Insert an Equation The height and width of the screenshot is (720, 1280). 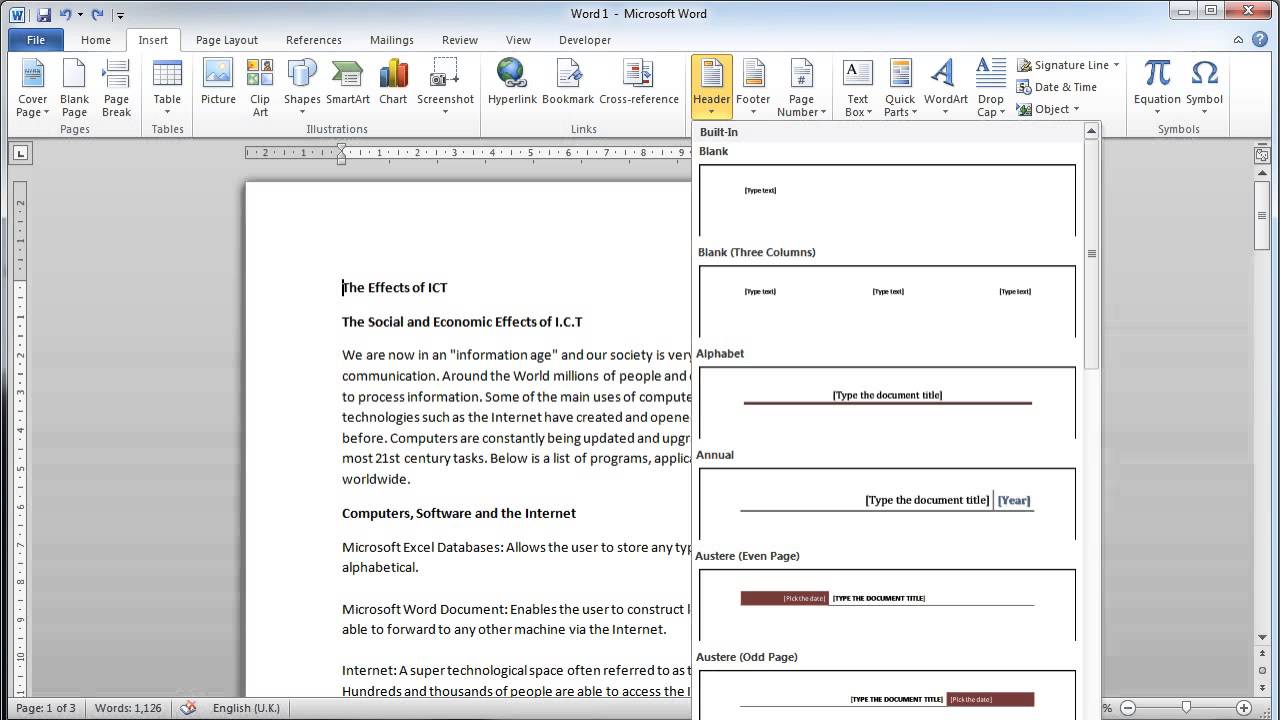click(1157, 88)
